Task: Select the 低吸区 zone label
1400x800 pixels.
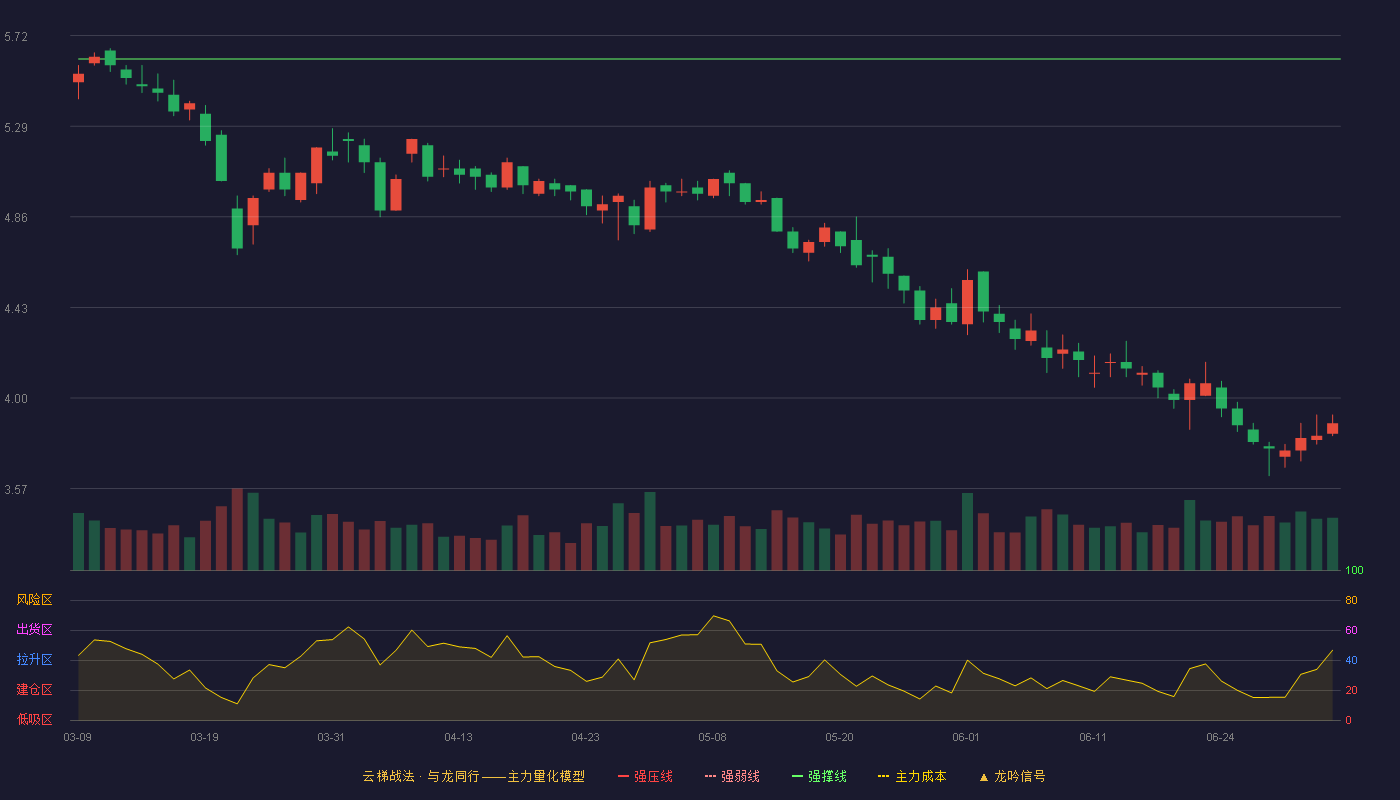Action: tap(34, 719)
